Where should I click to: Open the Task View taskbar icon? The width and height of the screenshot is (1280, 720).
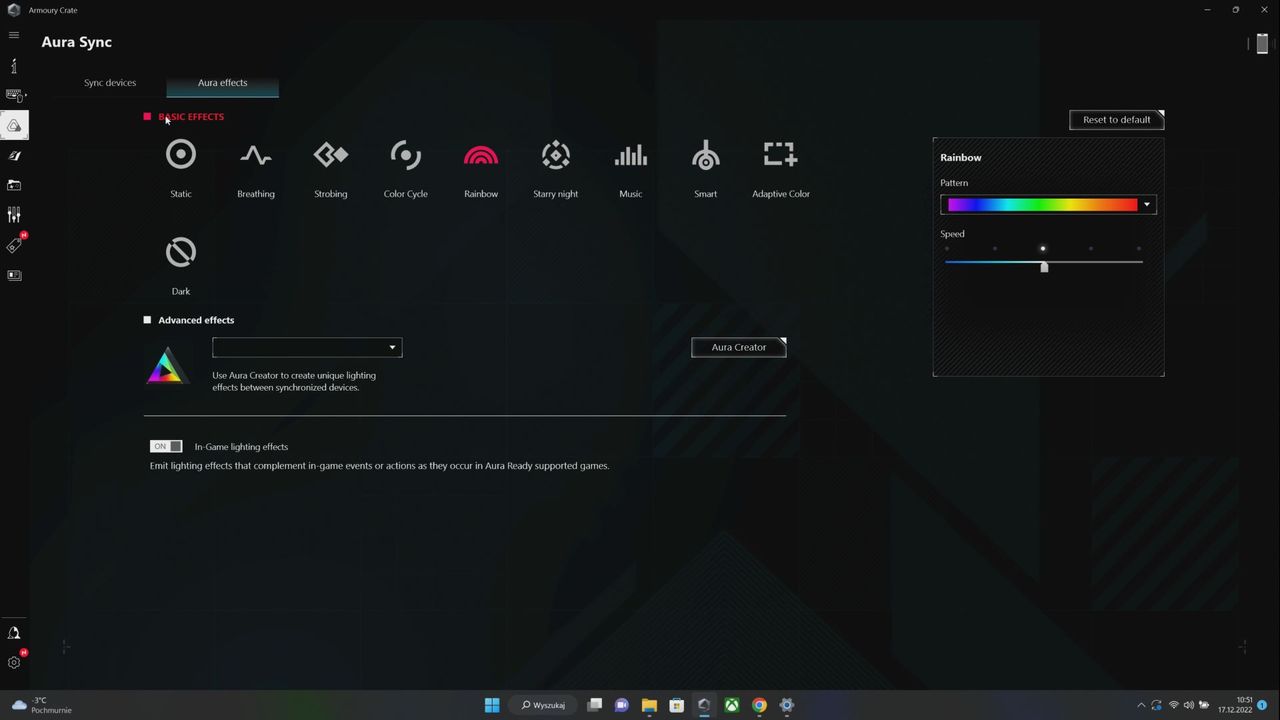(594, 705)
